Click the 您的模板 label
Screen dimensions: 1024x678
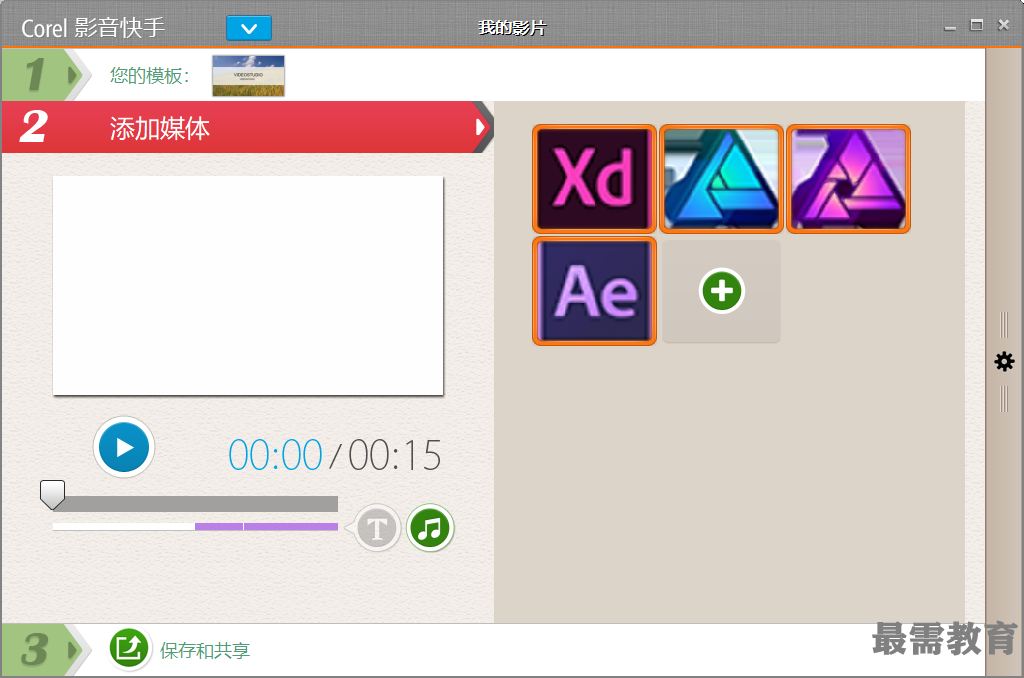click(150, 76)
